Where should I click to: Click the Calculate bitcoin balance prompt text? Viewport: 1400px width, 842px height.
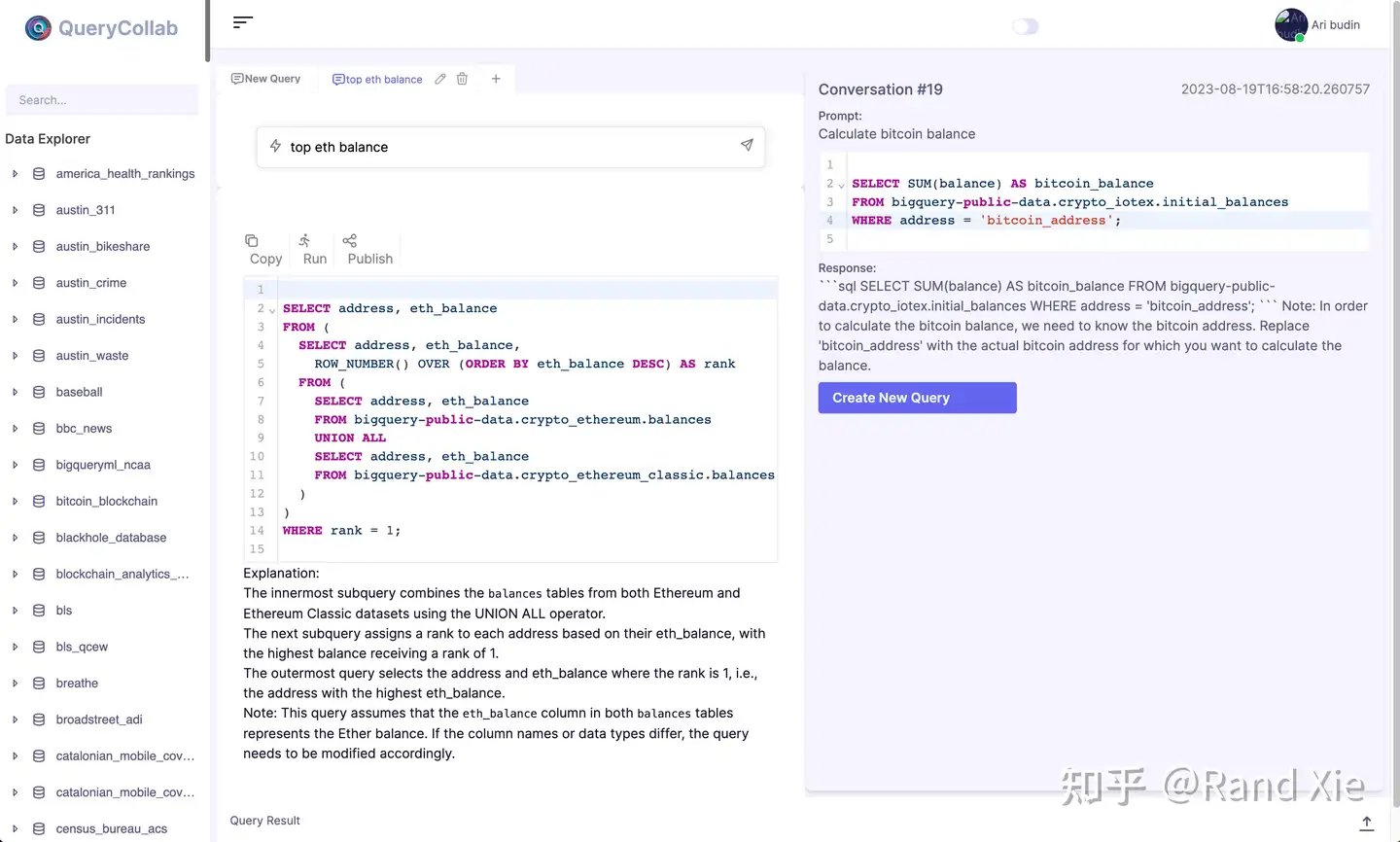(896, 134)
